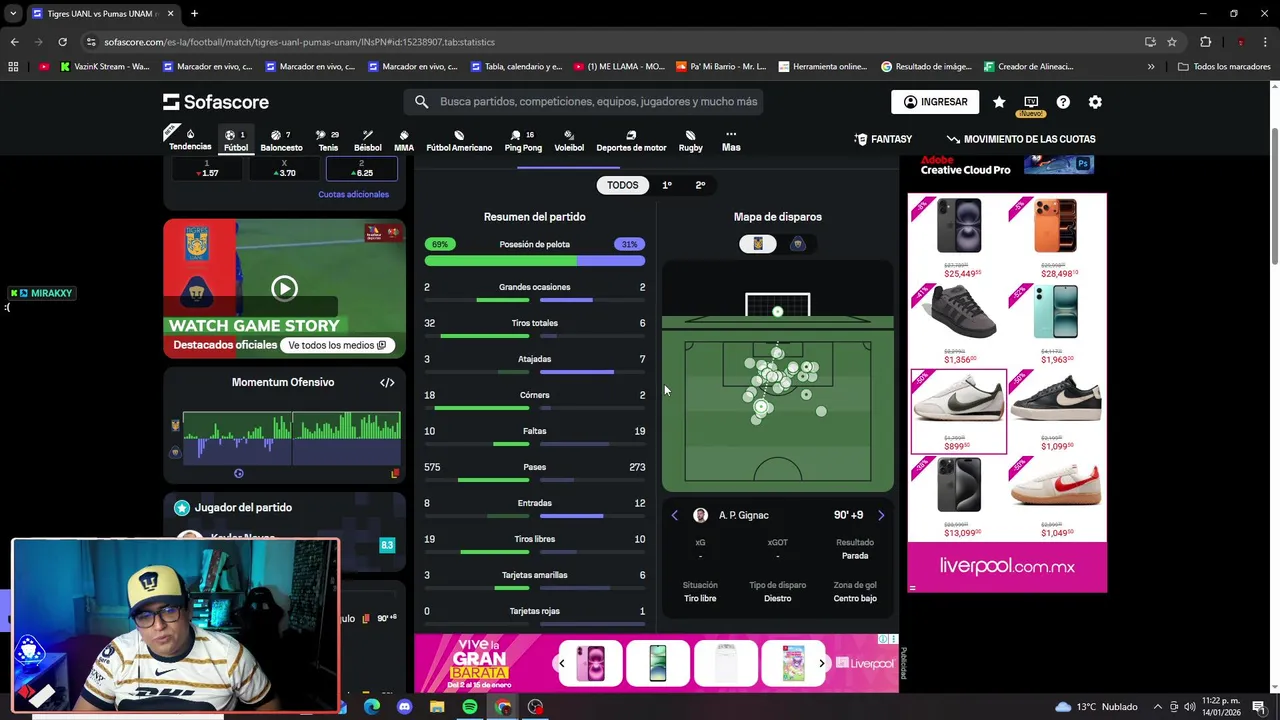Open Sofascore settings gear
Screen dimensions: 1280x720
1095,102
